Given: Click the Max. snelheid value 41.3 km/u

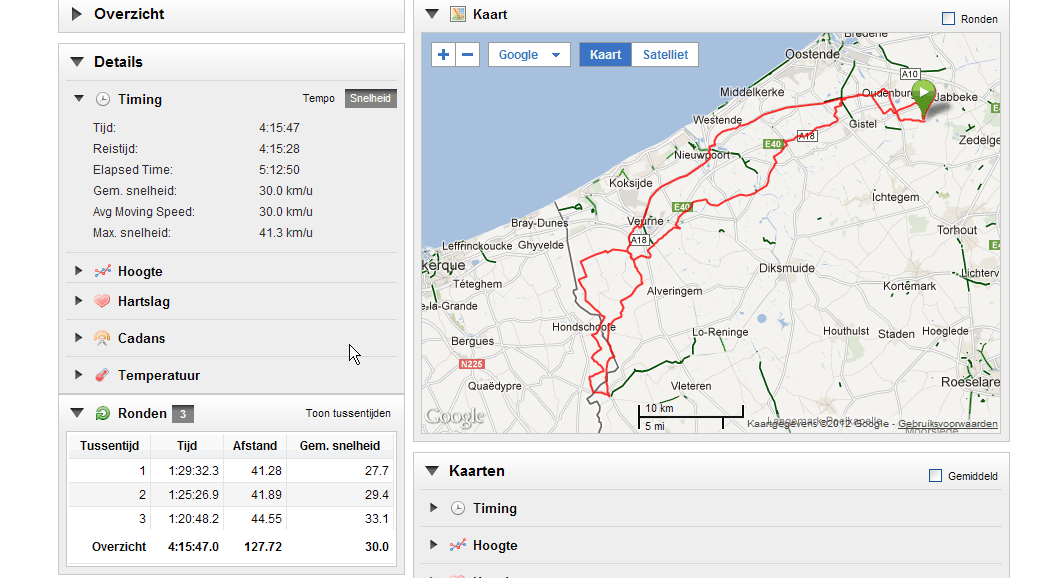Looking at the screenshot, I should (286, 232).
